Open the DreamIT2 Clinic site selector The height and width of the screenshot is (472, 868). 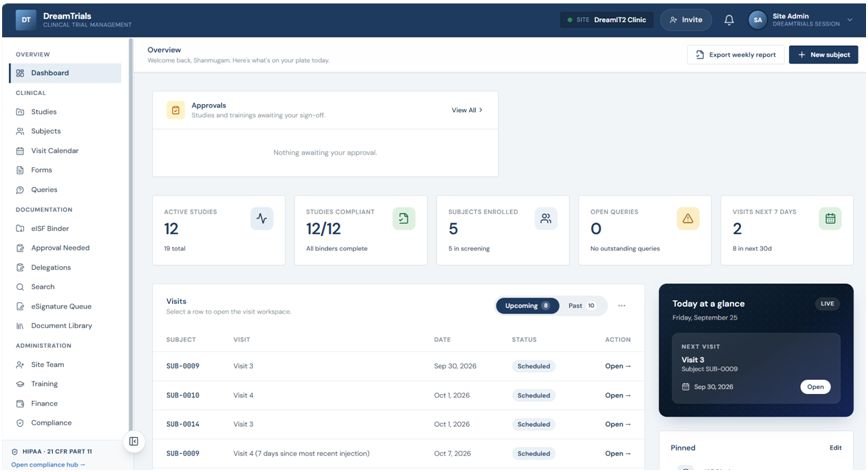pyautogui.click(x=607, y=20)
